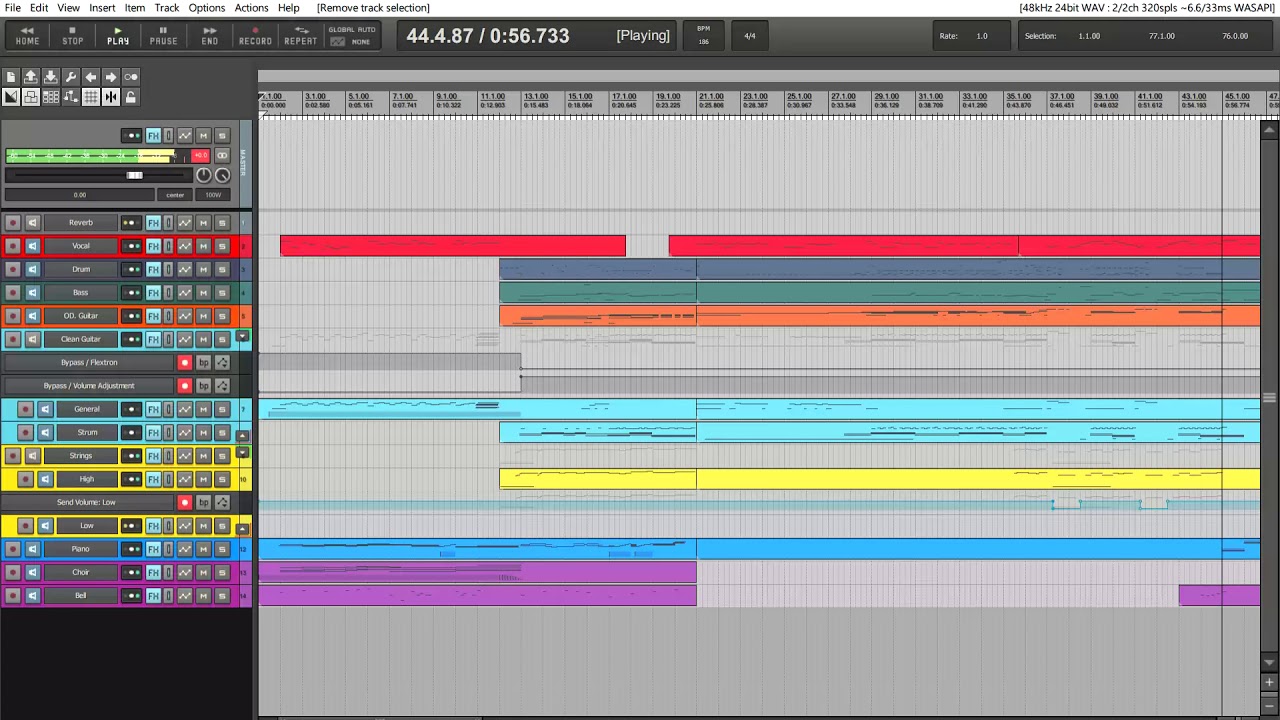
Task: Click the master volume fader handle
Action: pos(134,176)
